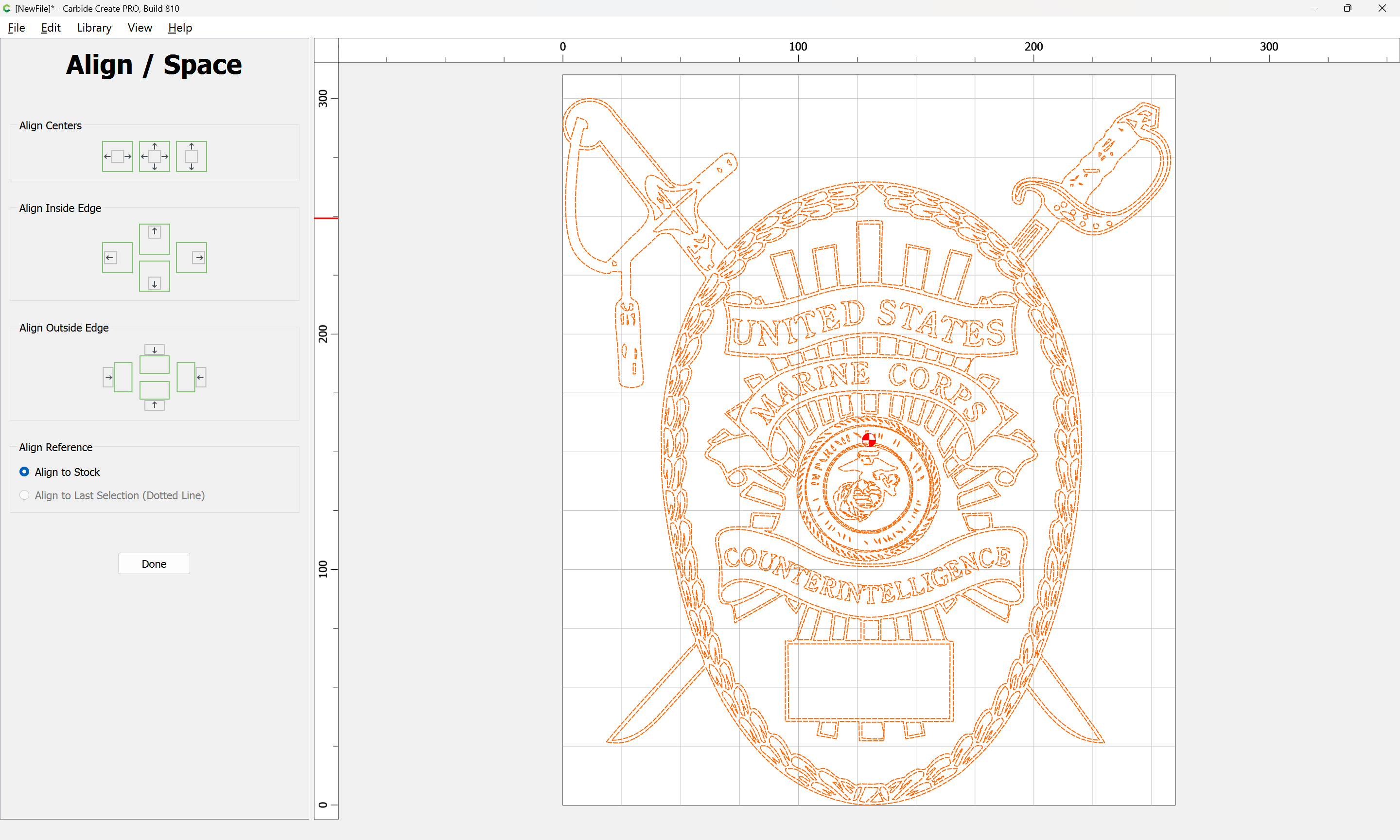Open the View menu
1400x840 pixels.
(x=140, y=28)
